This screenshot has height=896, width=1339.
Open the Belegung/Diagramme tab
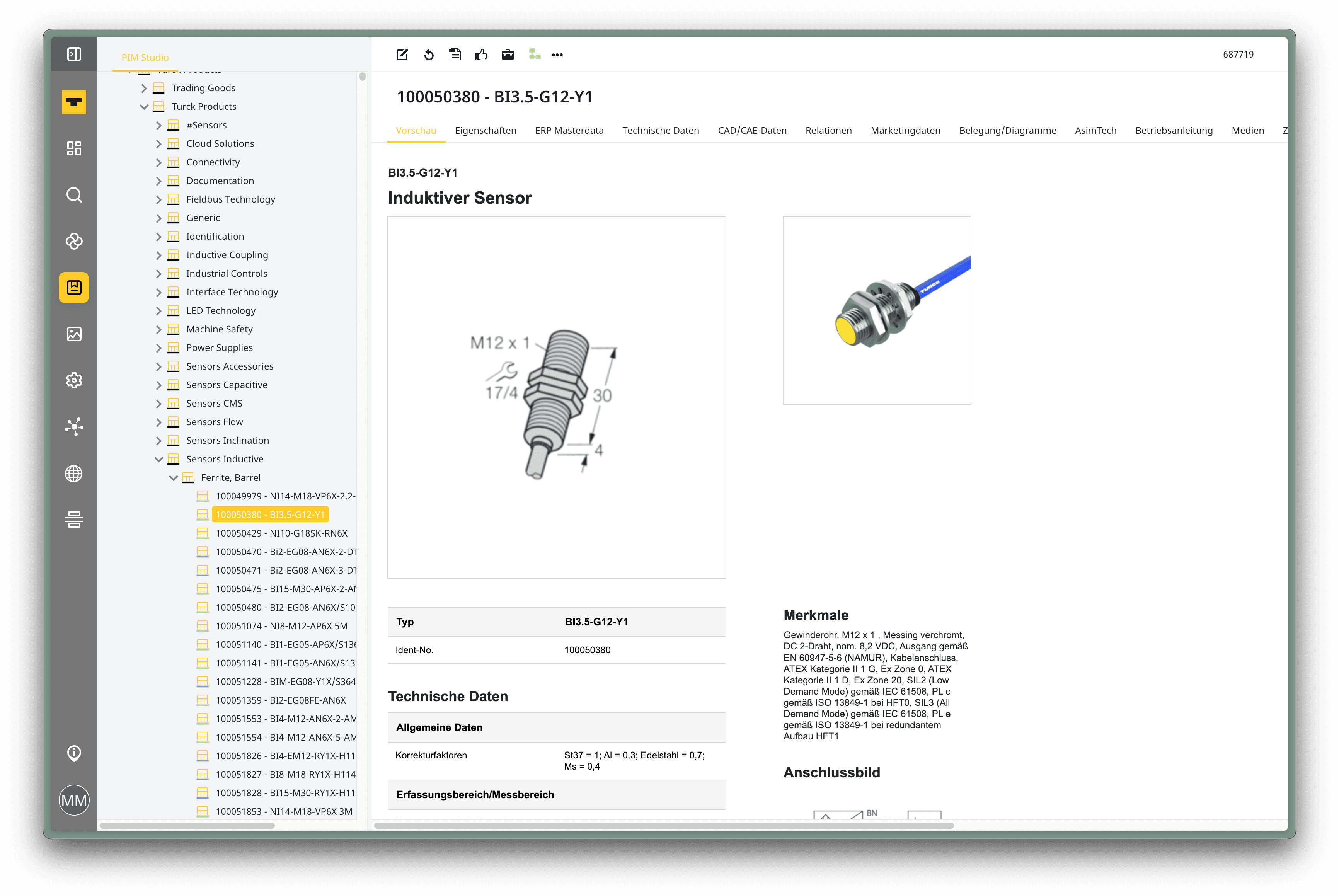tap(1008, 130)
